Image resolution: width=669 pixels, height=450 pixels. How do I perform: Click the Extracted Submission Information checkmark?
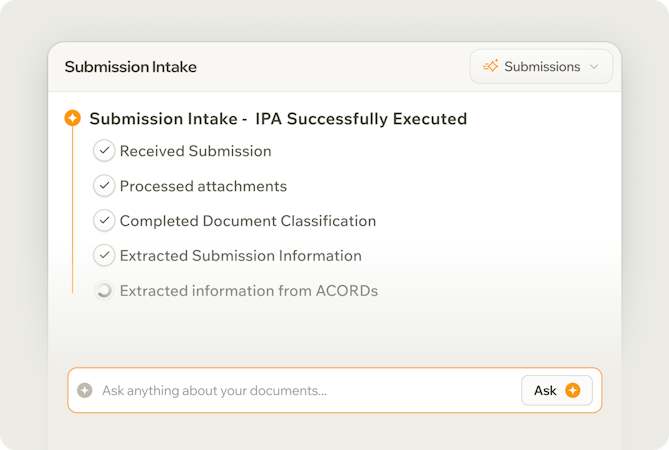[x=104, y=255]
